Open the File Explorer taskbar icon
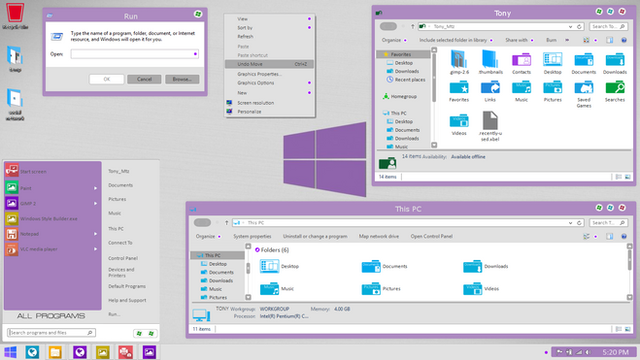640x360 pixels. pyautogui.click(x=55, y=352)
